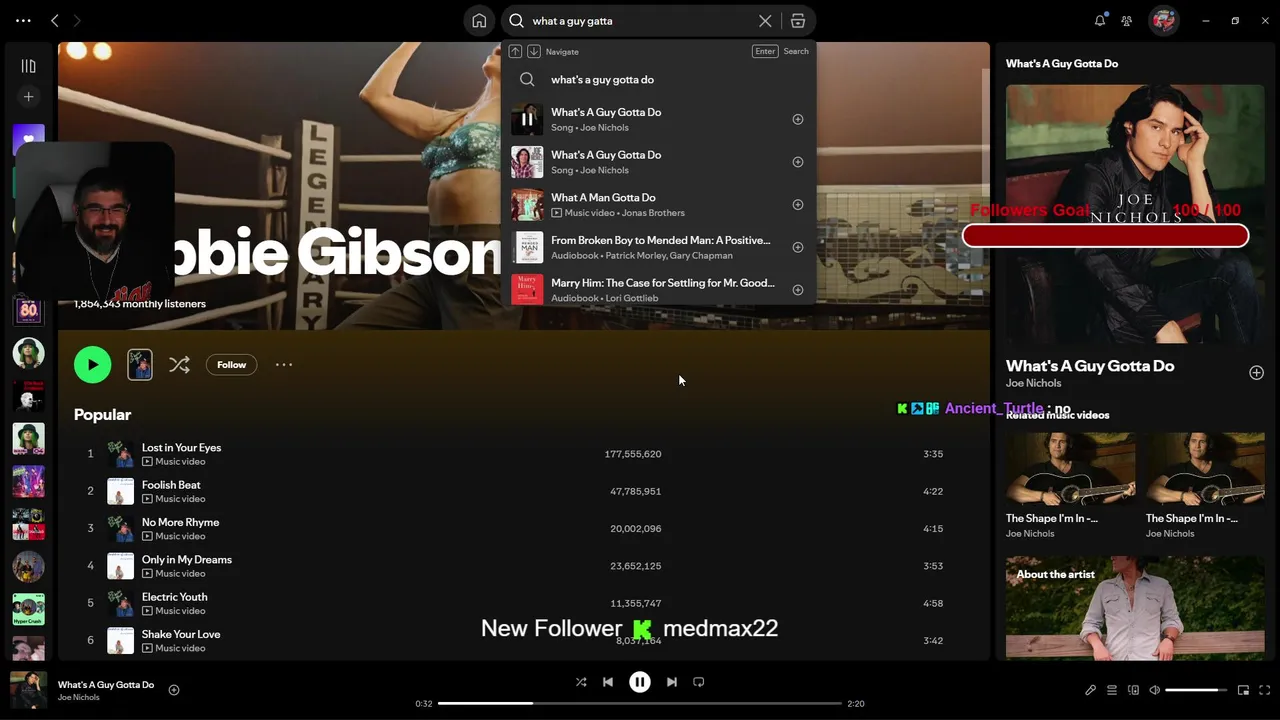Seek on the song progress bar
Image resolution: width=1280 pixels, height=720 pixels.
tap(640, 703)
